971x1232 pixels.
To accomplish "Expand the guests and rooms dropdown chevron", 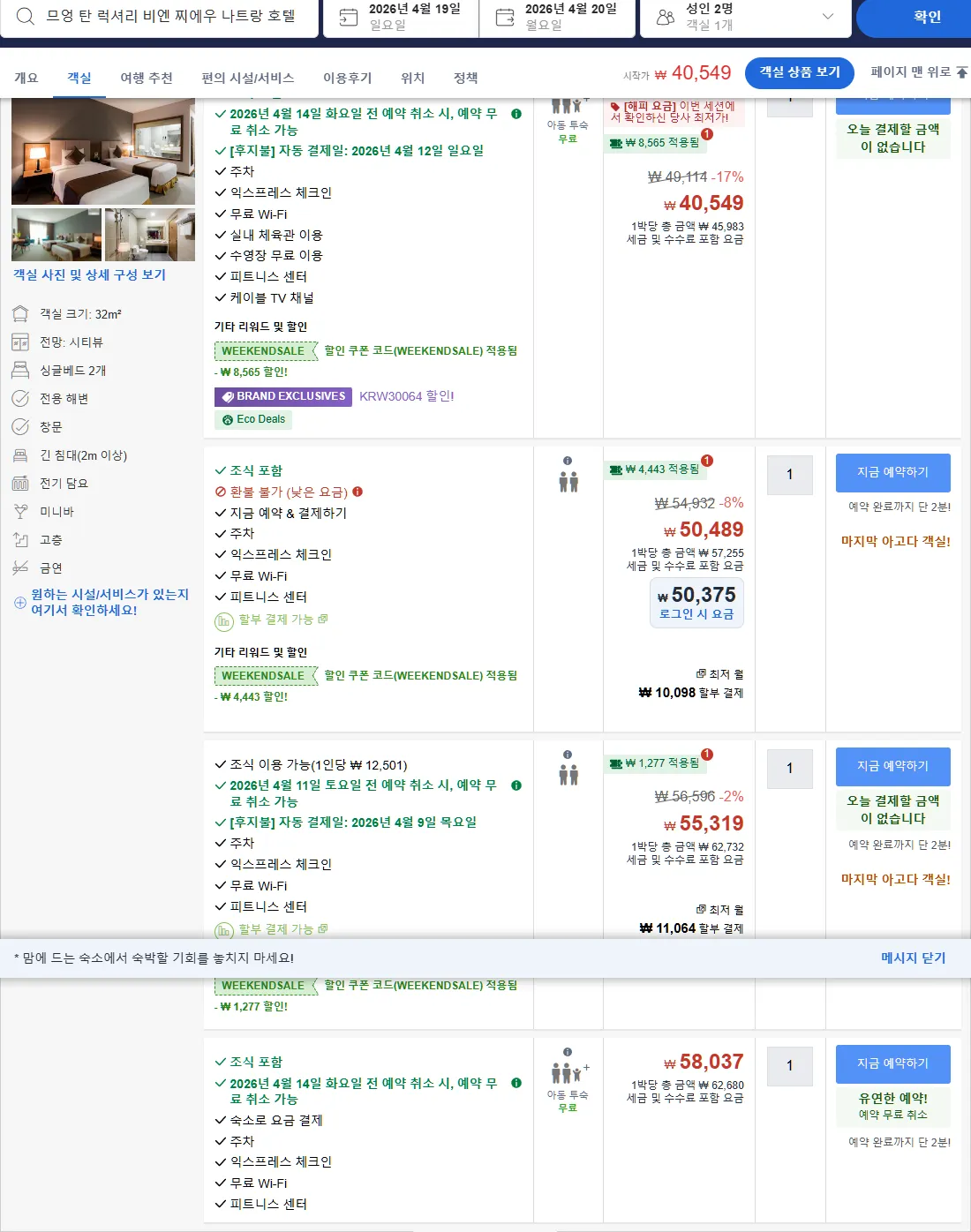I will coord(827,17).
